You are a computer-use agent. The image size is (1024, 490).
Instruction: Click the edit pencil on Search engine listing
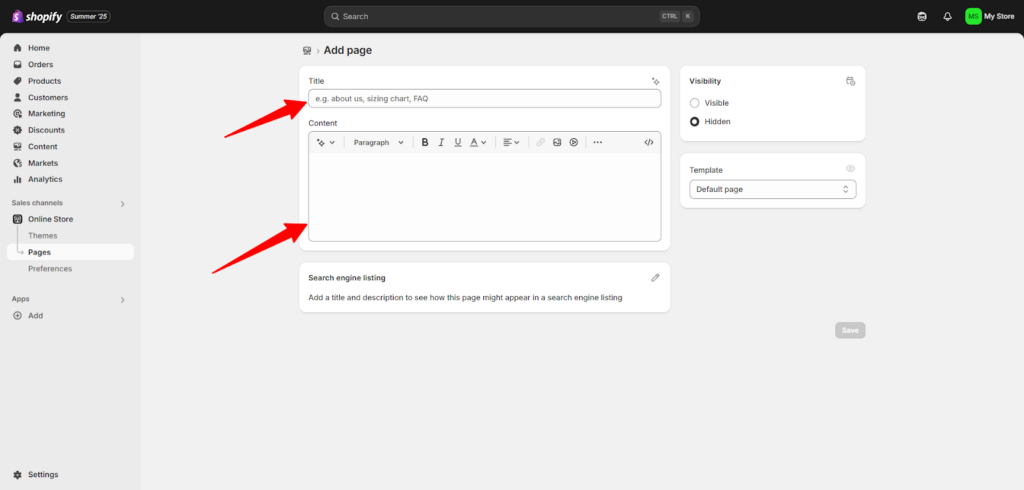(x=655, y=278)
